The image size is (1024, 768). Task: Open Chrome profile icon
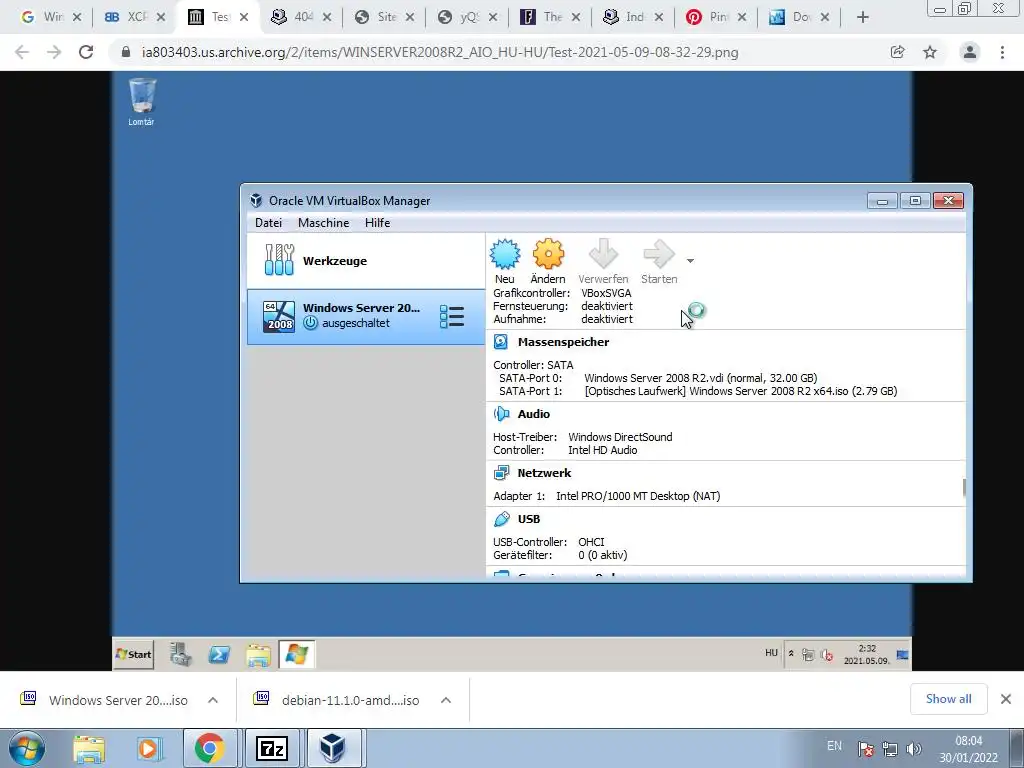(970, 52)
